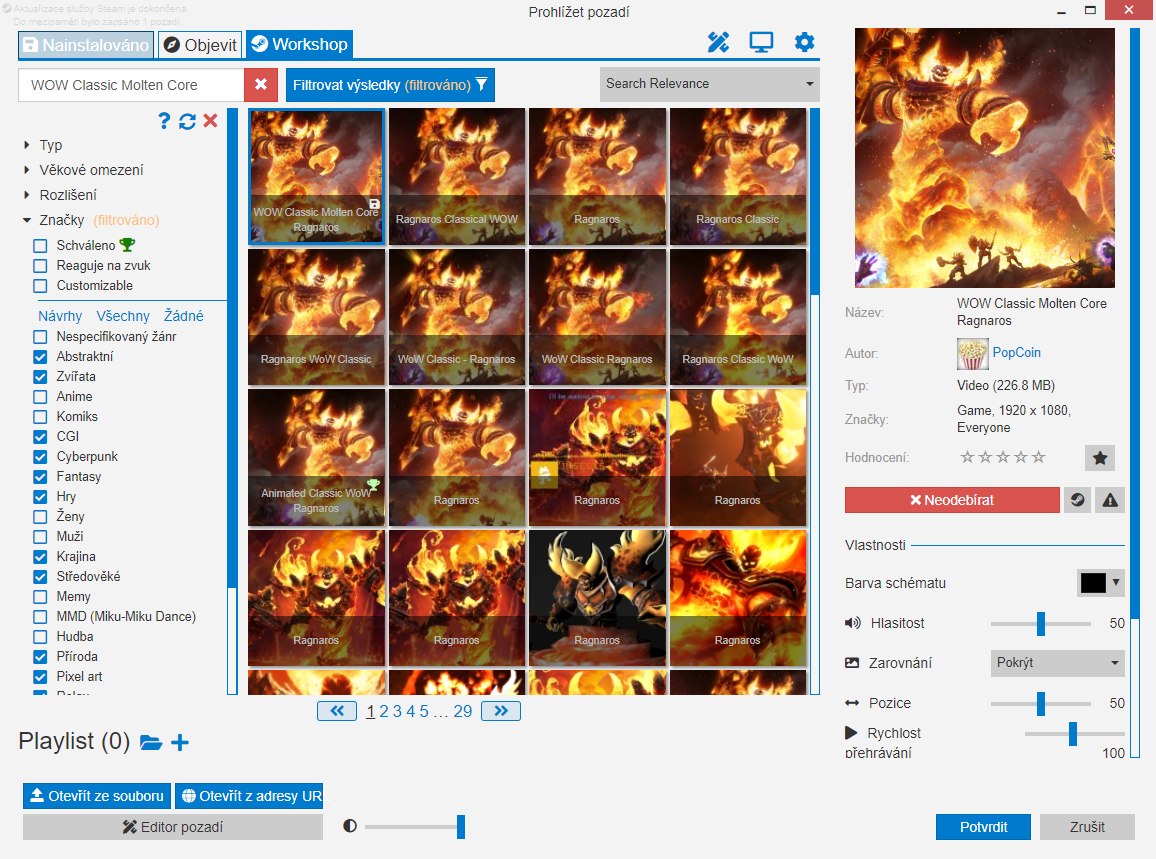Open the PopCoin author link
The width and height of the screenshot is (1156, 859).
1017,352
